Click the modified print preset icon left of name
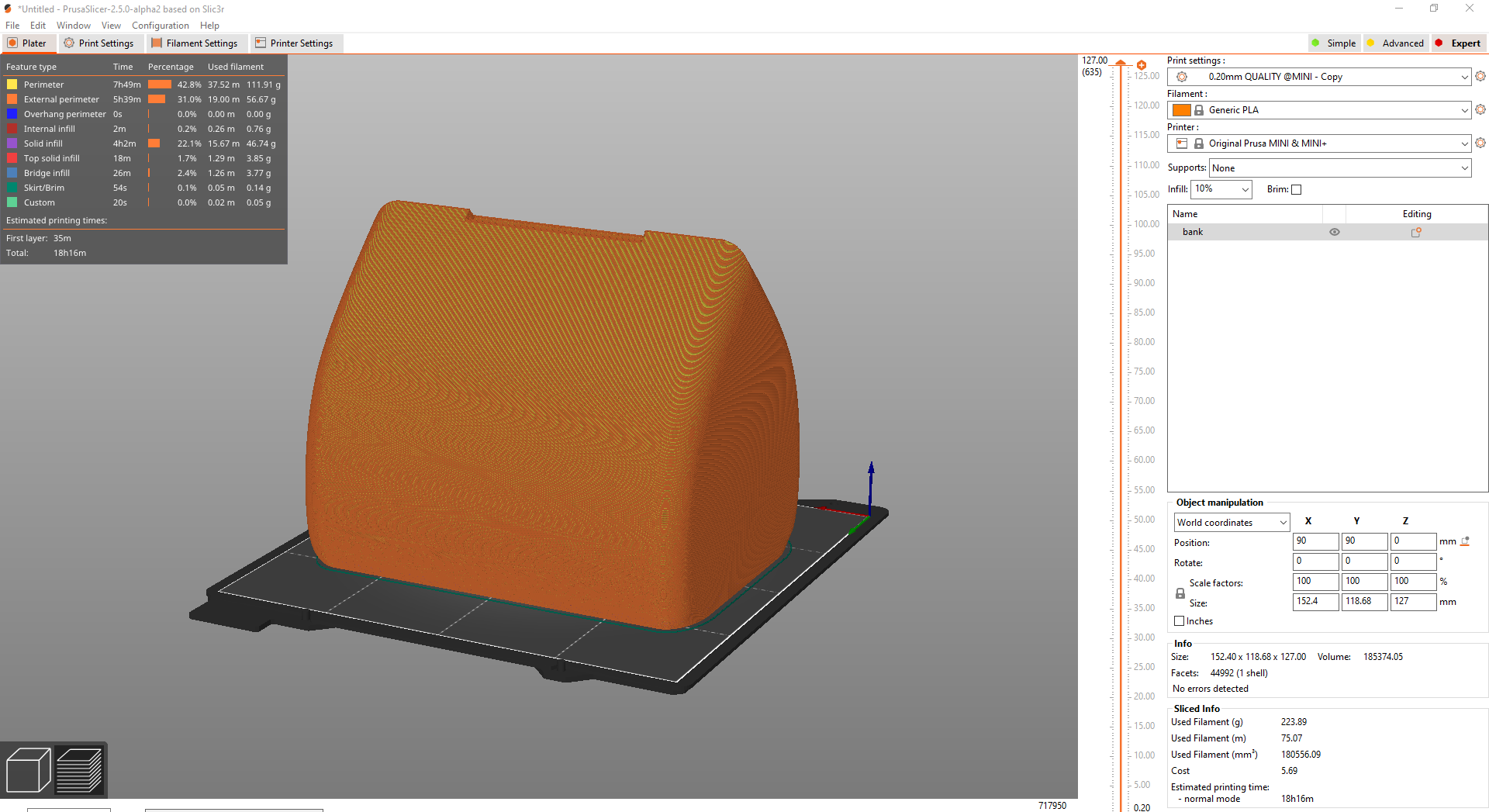The height and width of the screenshot is (812, 1489). tap(1182, 77)
